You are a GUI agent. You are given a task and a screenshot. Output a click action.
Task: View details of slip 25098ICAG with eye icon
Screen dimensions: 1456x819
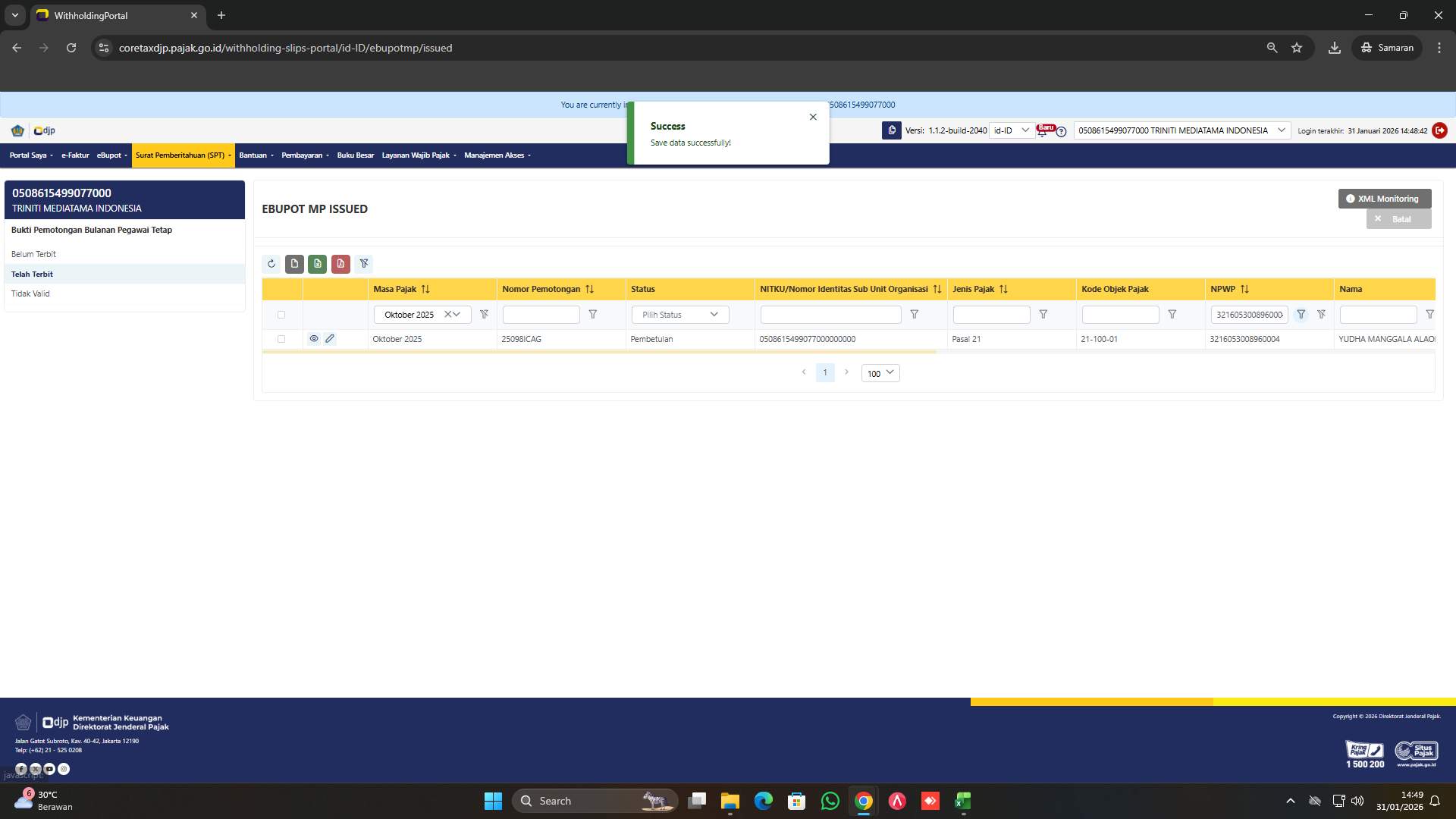pyautogui.click(x=314, y=339)
